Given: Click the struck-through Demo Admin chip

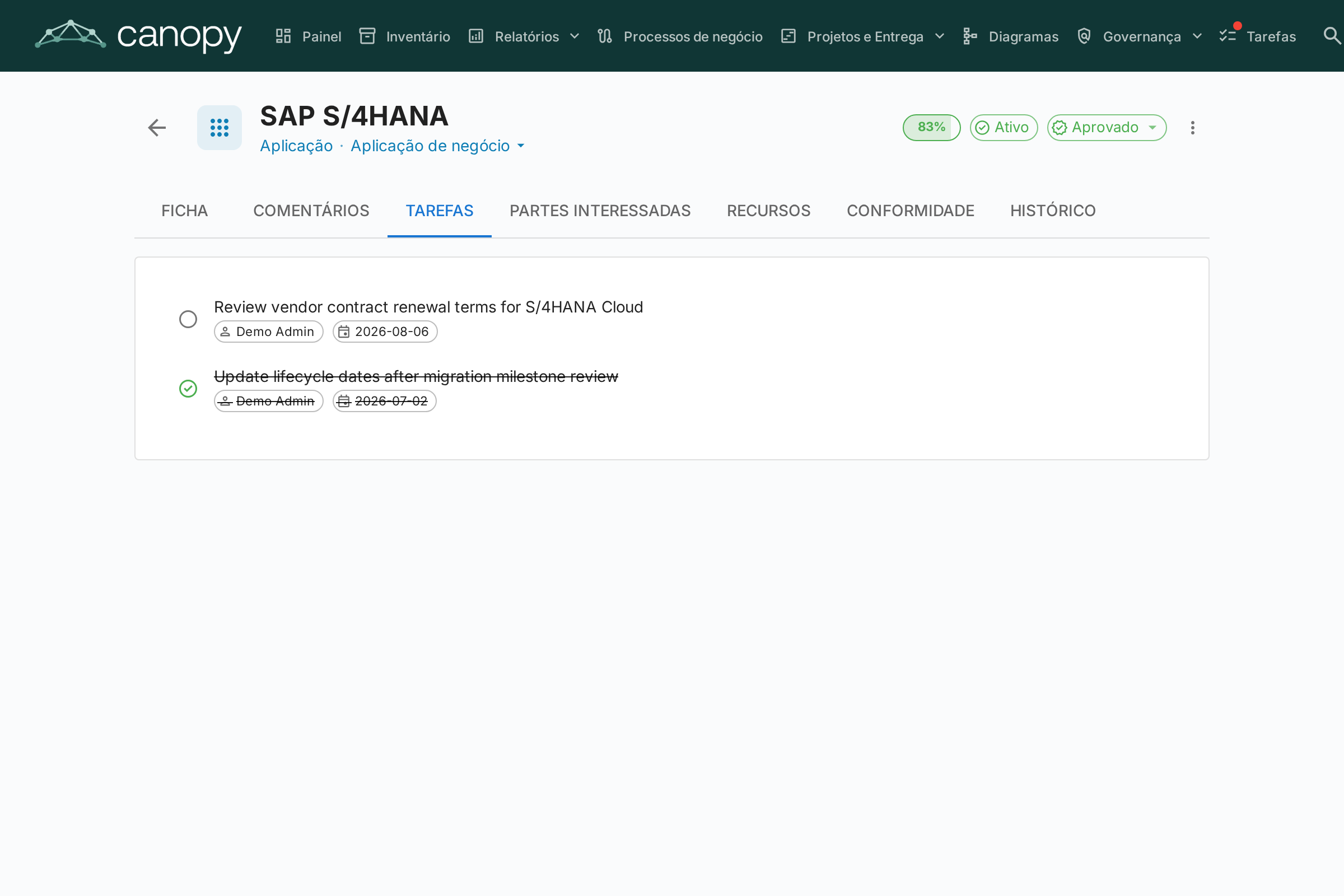Looking at the screenshot, I should pos(269,401).
